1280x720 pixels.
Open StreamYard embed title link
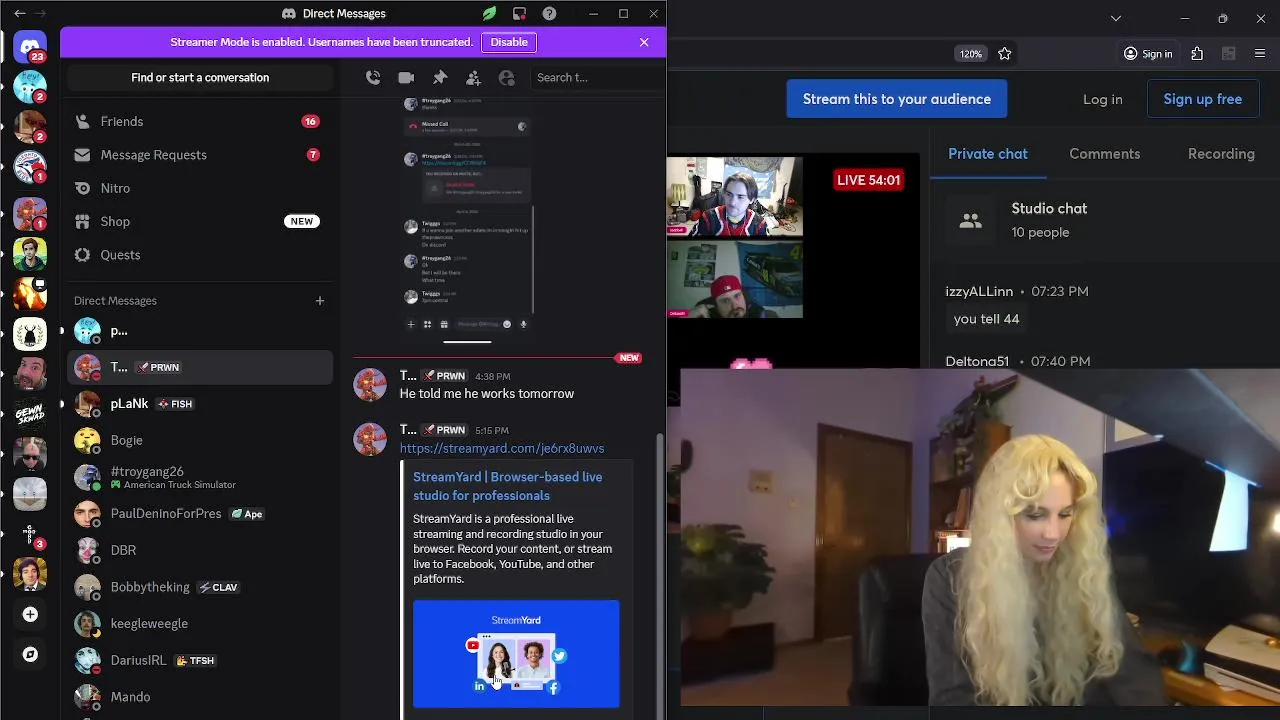507,486
